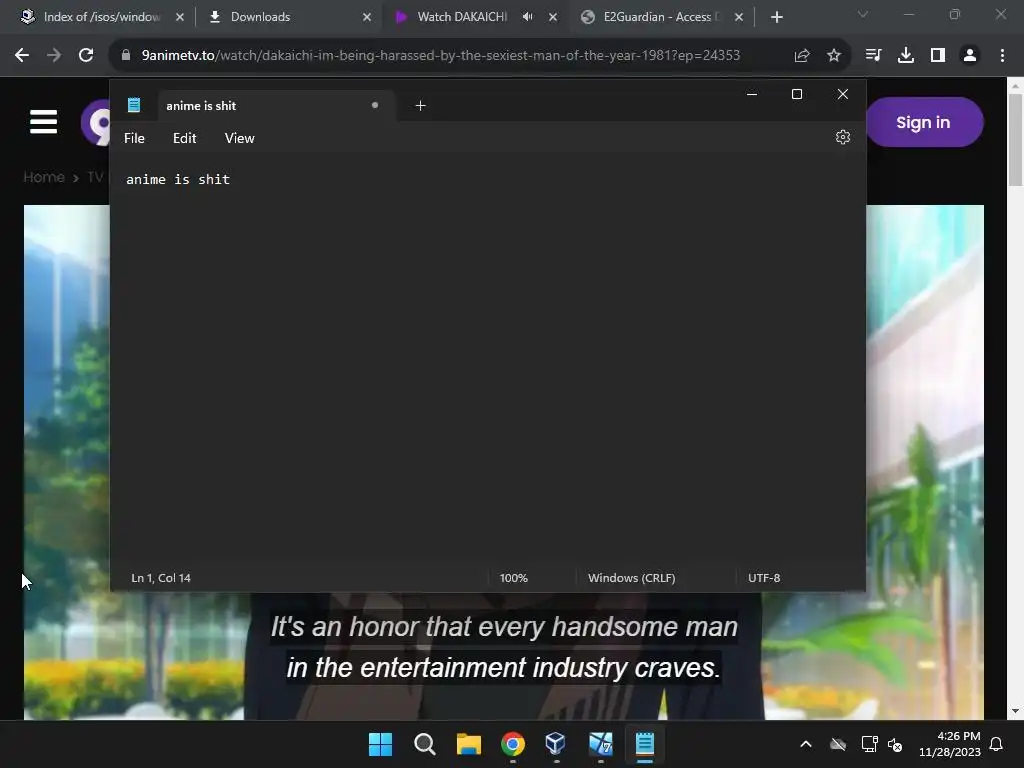The image size is (1024, 768).
Task: Close the Watch DAKAICHI tab
Action: point(553,17)
